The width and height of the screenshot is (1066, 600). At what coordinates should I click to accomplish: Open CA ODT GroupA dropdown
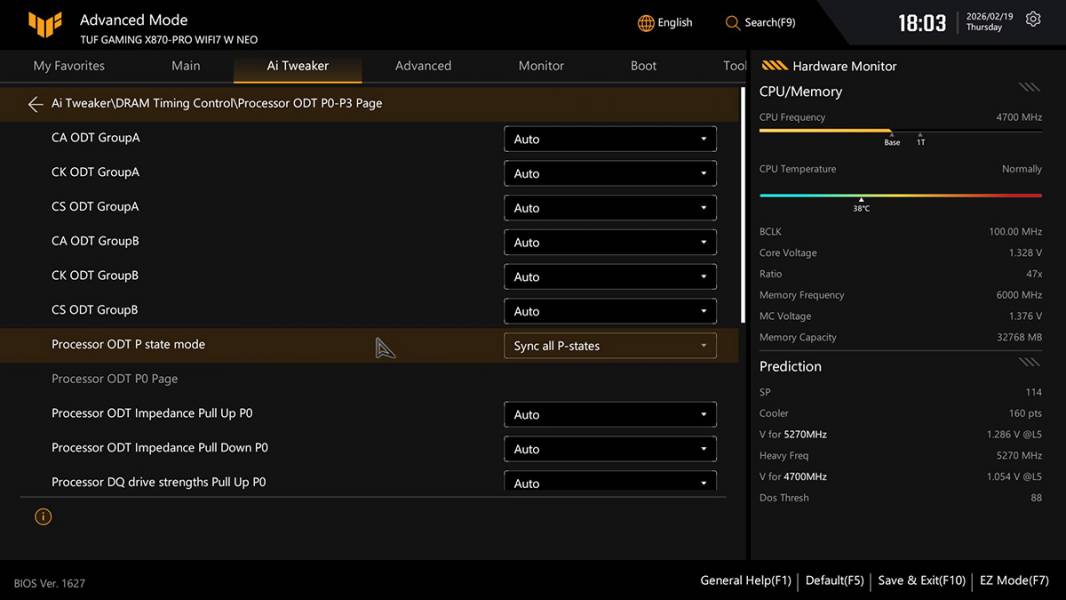[610, 139]
